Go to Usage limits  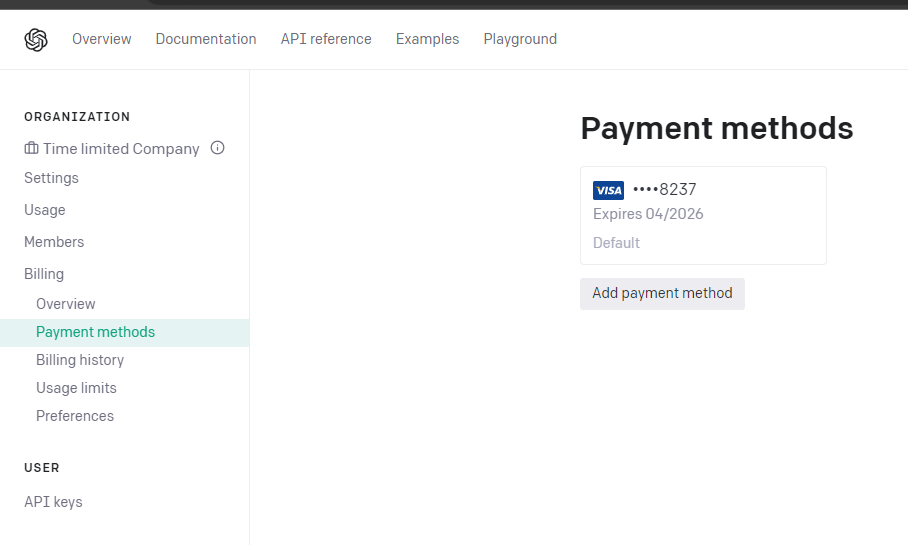[x=76, y=387]
